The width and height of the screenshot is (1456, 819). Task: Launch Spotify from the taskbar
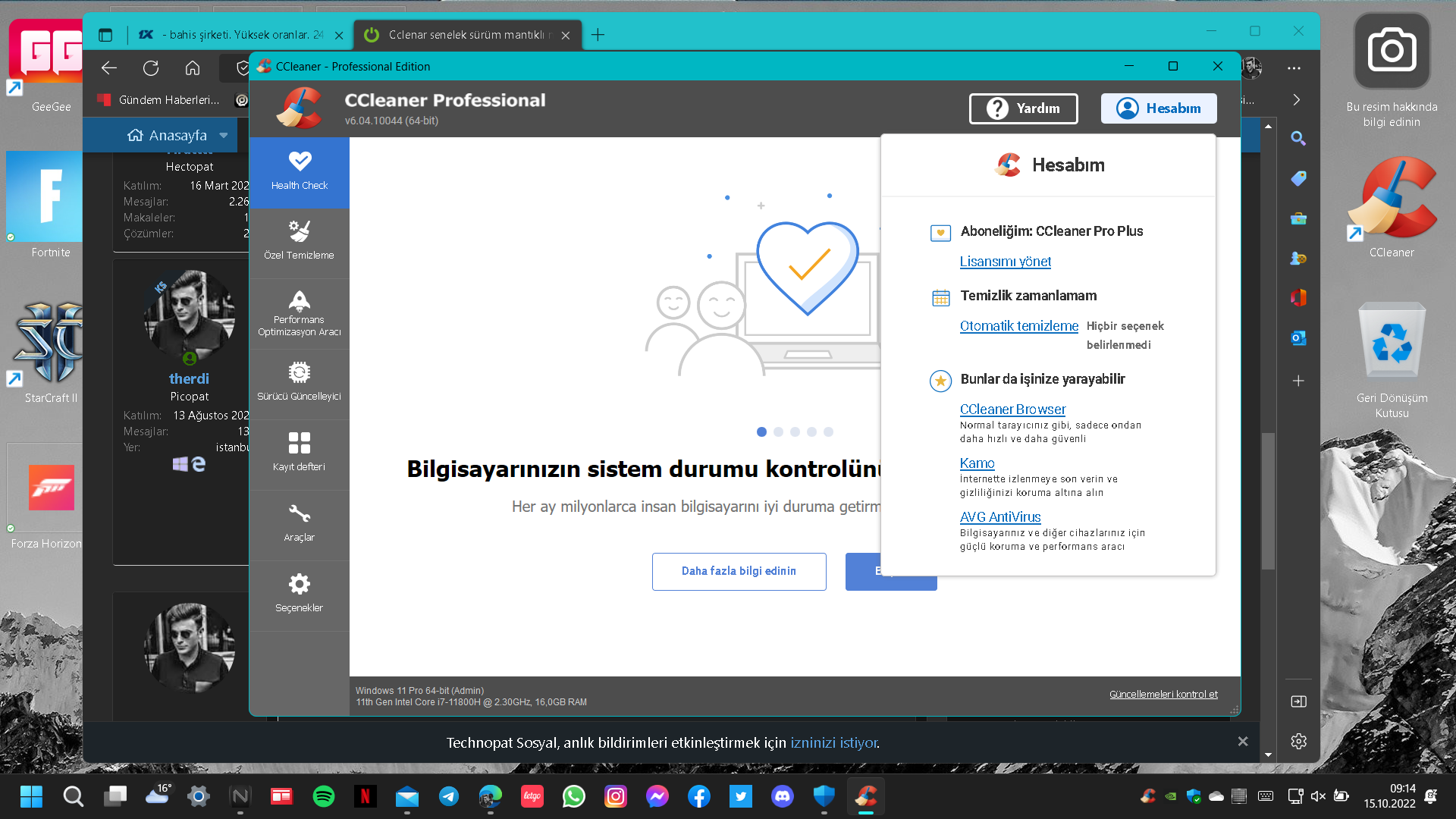(x=324, y=796)
